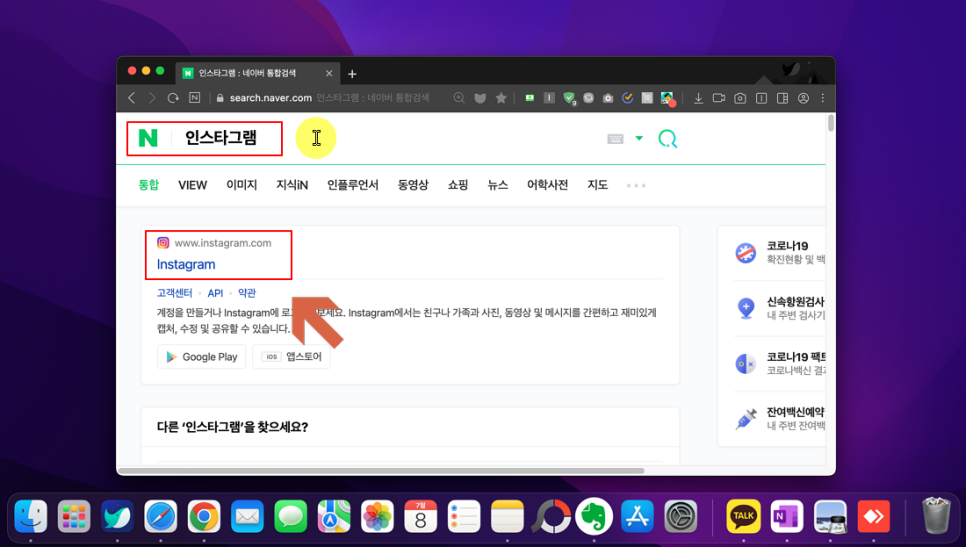Image resolution: width=966 pixels, height=547 pixels.
Task: Open the 고객센터 sublink
Action: tap(174, 293)
